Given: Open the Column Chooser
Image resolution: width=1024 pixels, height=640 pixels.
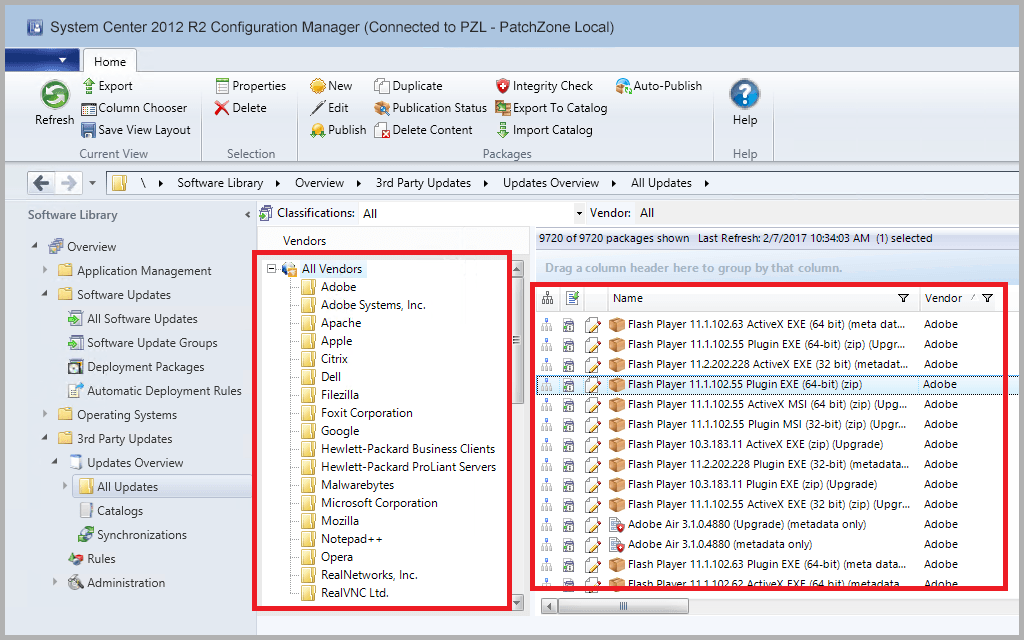Looking at the screenshot, I should click(134, 108).
